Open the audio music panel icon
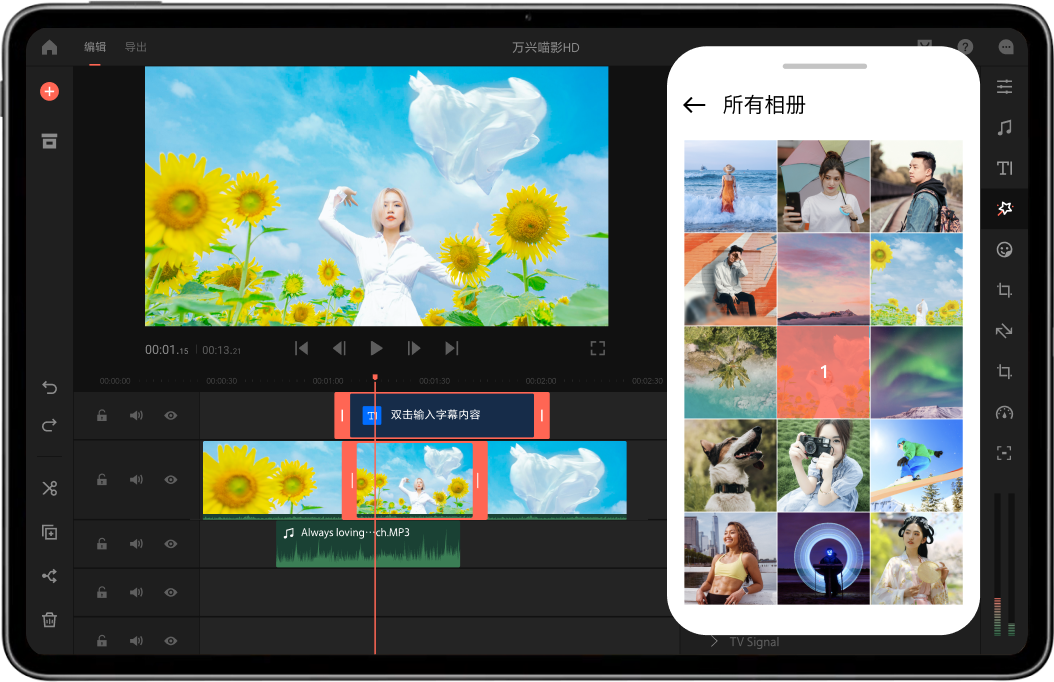This screenshot has width=1054, height=682. [x=1005, y=128]
